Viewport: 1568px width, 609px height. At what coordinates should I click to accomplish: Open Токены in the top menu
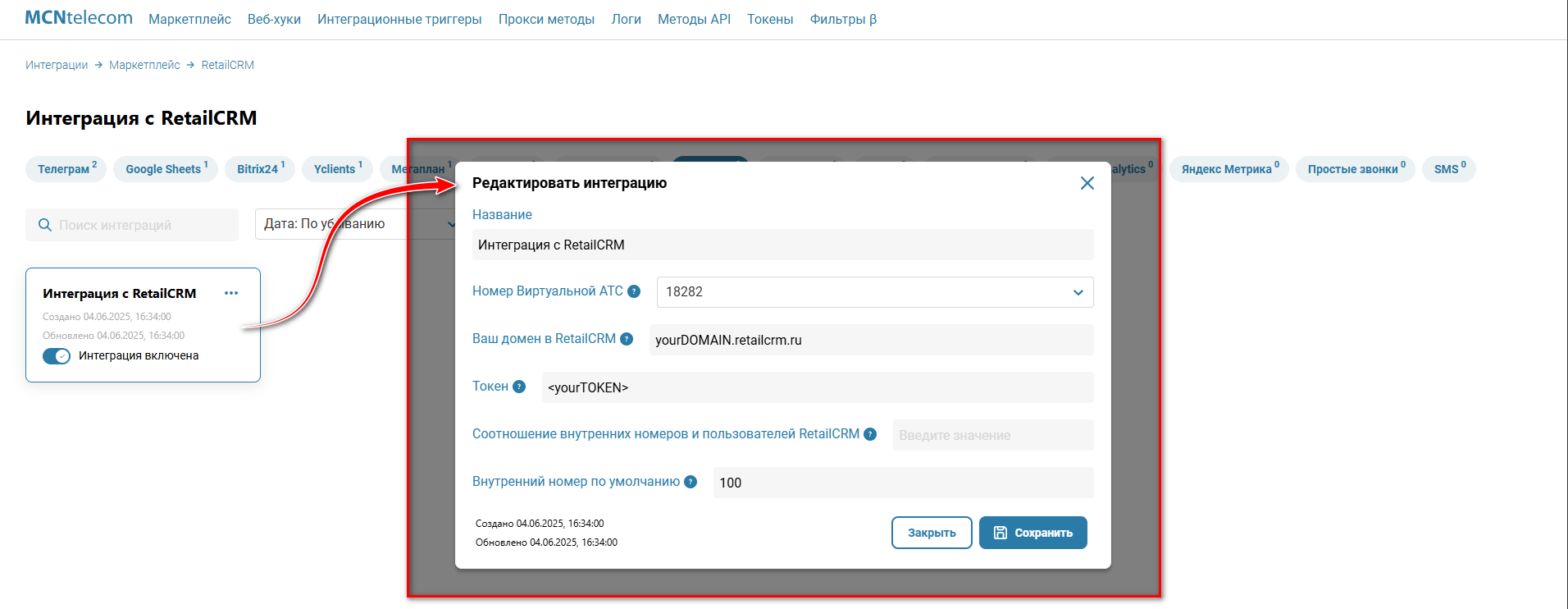click(770, 19)
